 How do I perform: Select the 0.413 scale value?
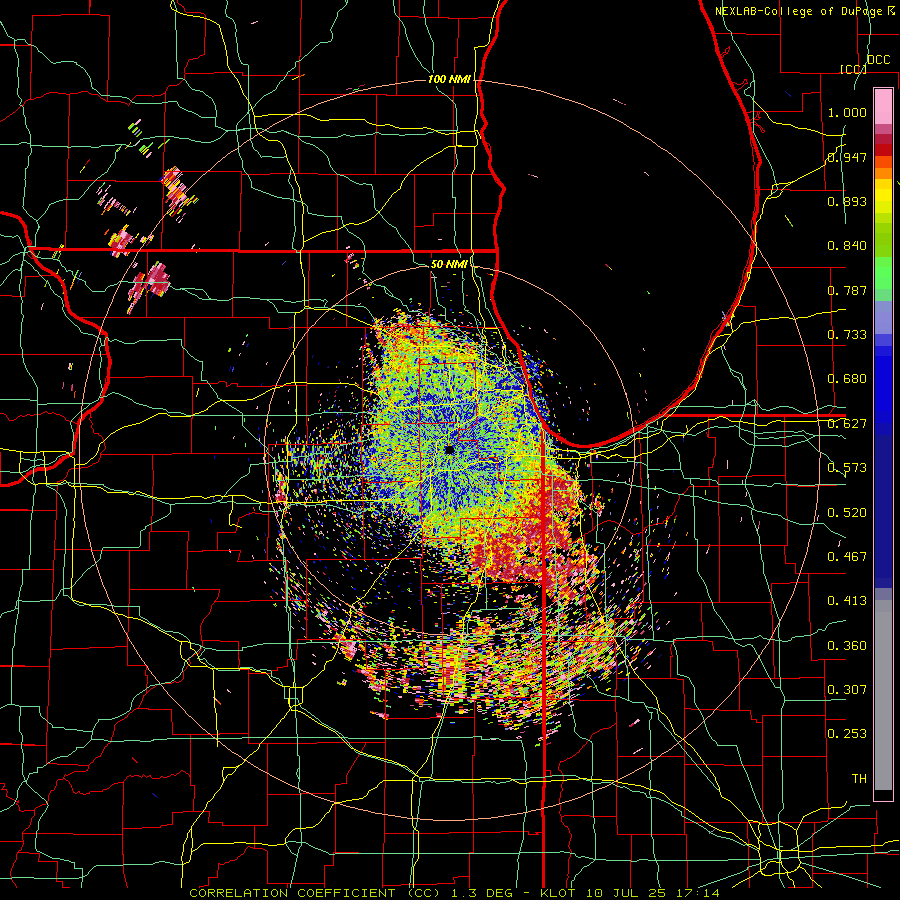(847, 601)
